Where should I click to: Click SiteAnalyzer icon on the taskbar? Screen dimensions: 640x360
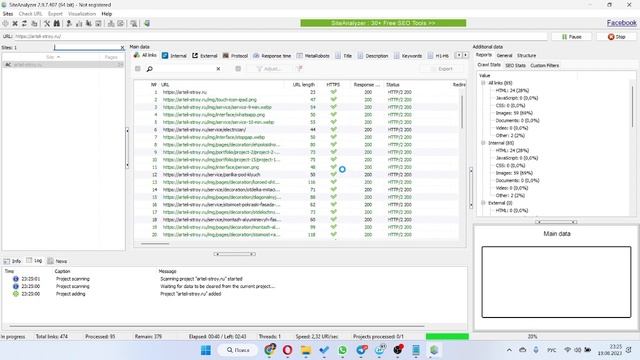(434, 350)
